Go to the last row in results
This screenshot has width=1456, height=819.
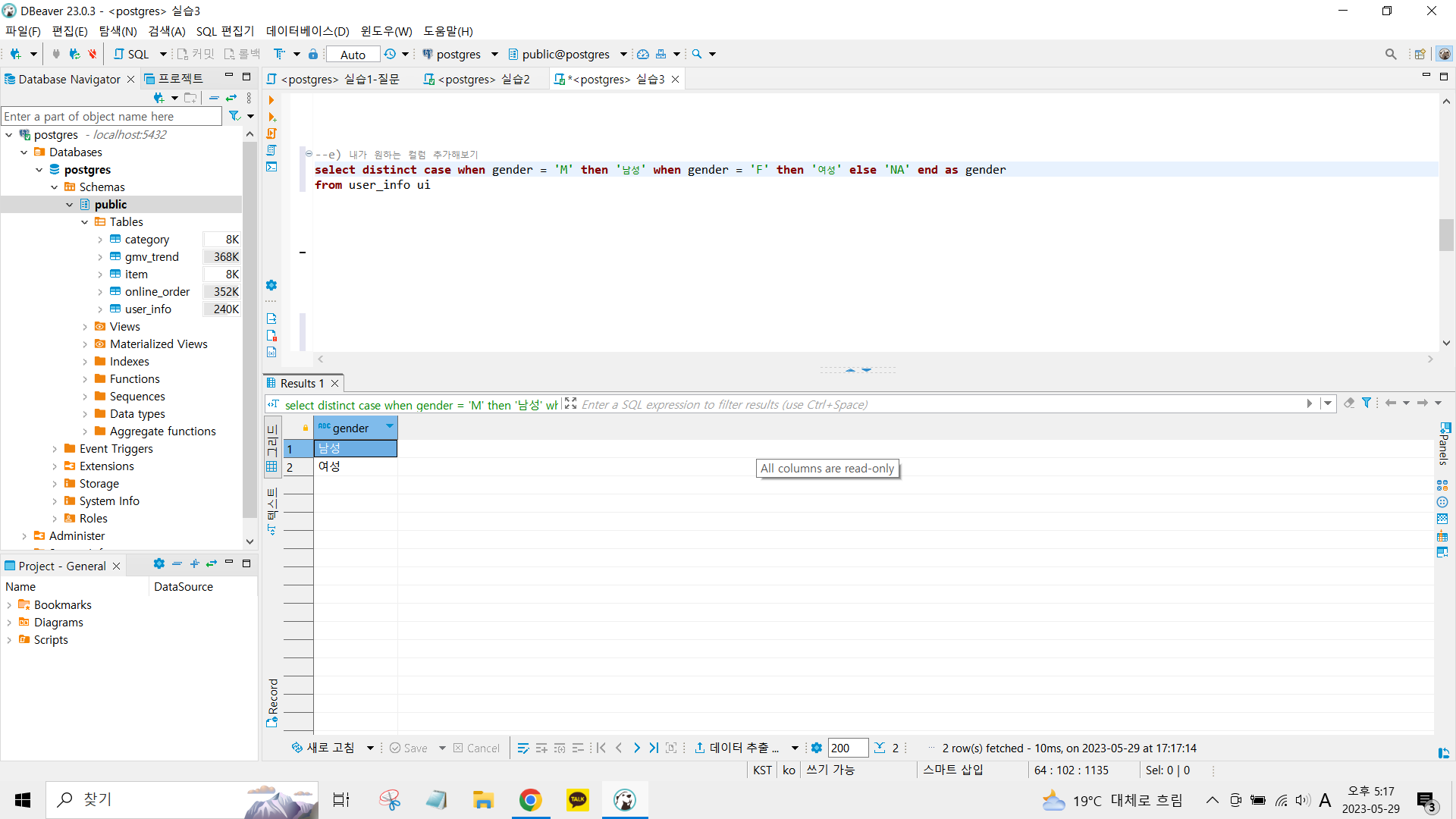[x=654, y=748]
